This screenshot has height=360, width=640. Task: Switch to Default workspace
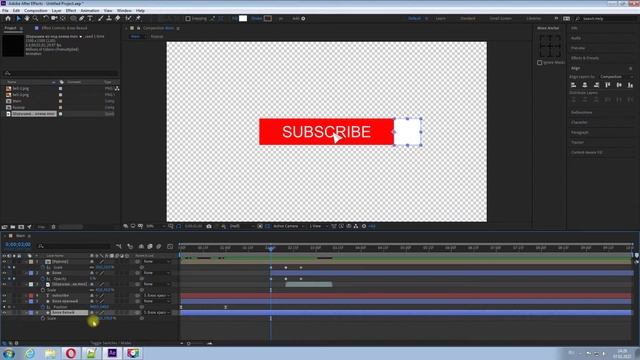coord(414,18)
